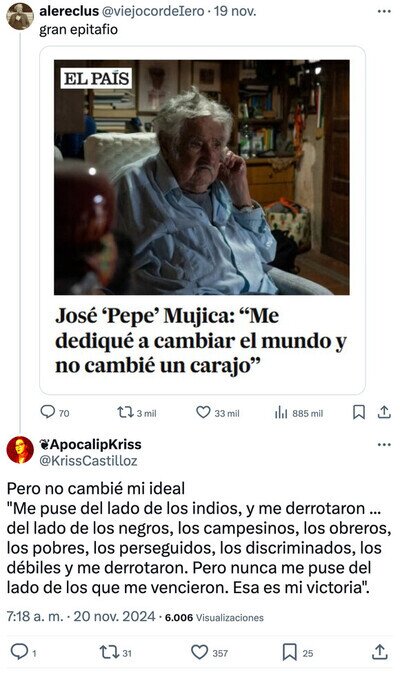This screenshot has height=673, width=400.
Task: Open the 6.006 Visualizaciones count
Action: click(x=214, y=618)
